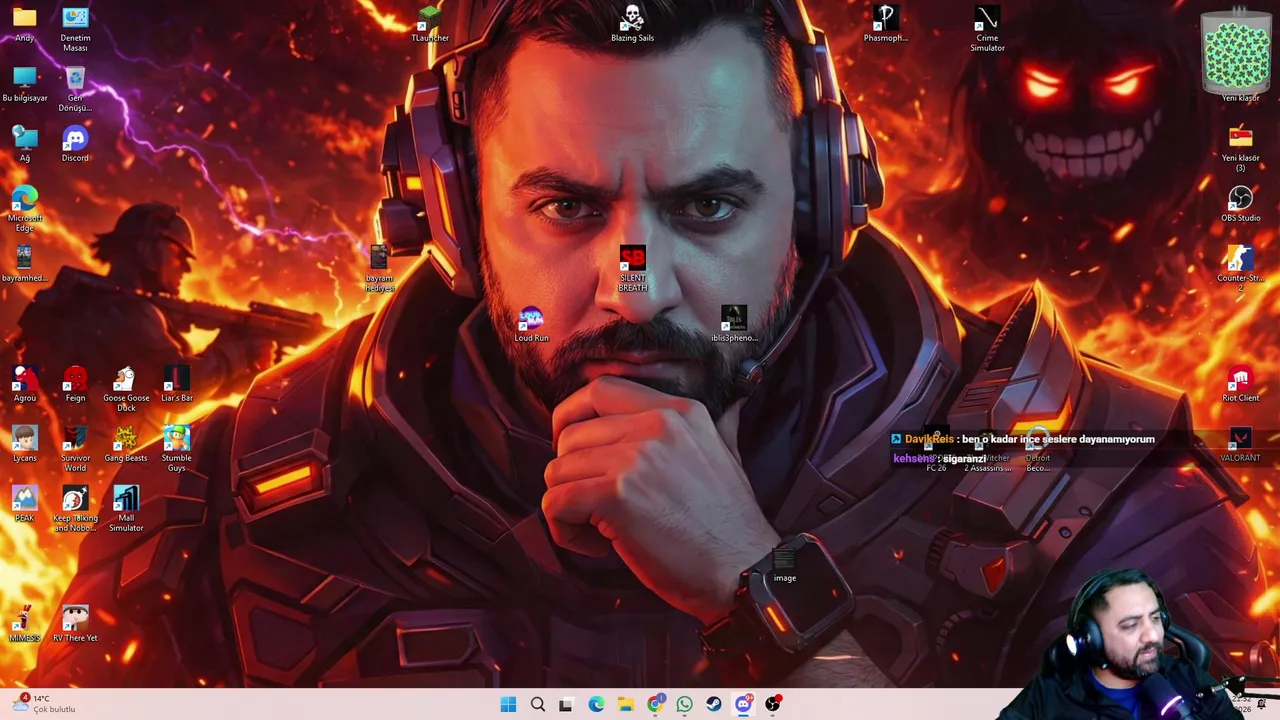Select Keep Talking and Nobody shortcut
This screenshot has width=1280, height=720.
(x=75, y=509)
